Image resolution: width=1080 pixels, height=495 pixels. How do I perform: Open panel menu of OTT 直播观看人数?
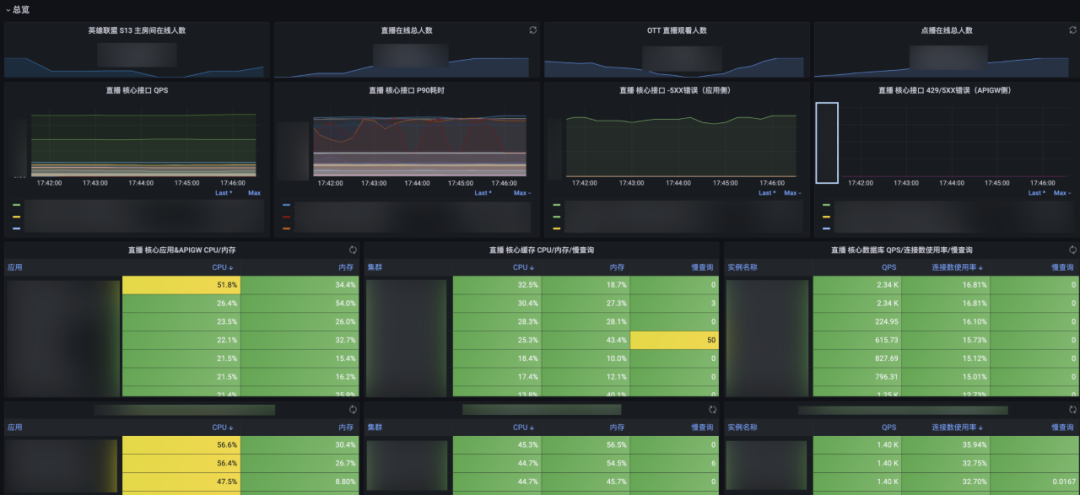point(676,30)
